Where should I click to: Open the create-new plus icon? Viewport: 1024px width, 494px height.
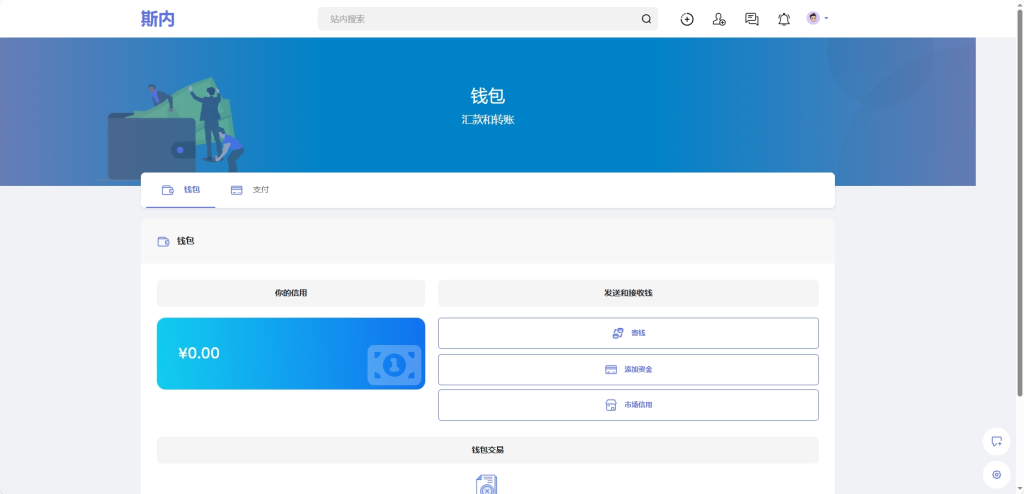686,19
